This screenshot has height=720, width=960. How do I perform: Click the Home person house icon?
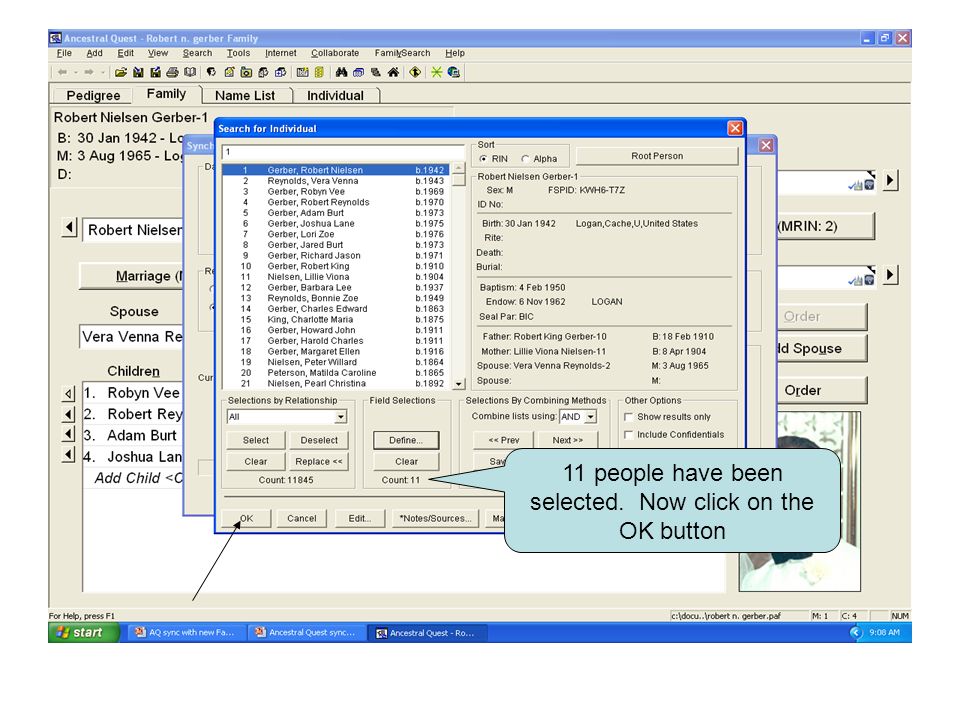coord(393,72)
